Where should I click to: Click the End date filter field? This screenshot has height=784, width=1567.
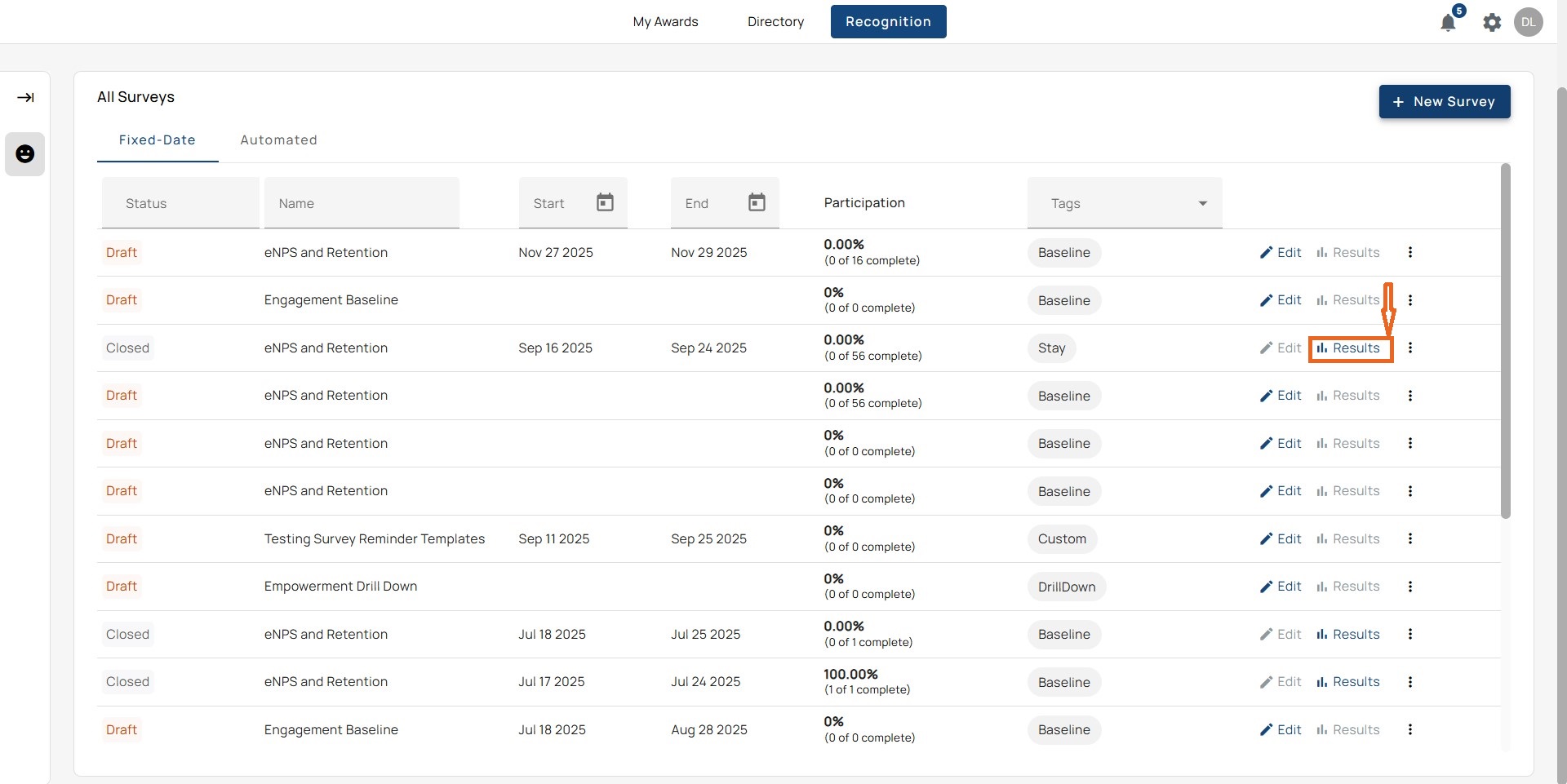coord(724,203)
